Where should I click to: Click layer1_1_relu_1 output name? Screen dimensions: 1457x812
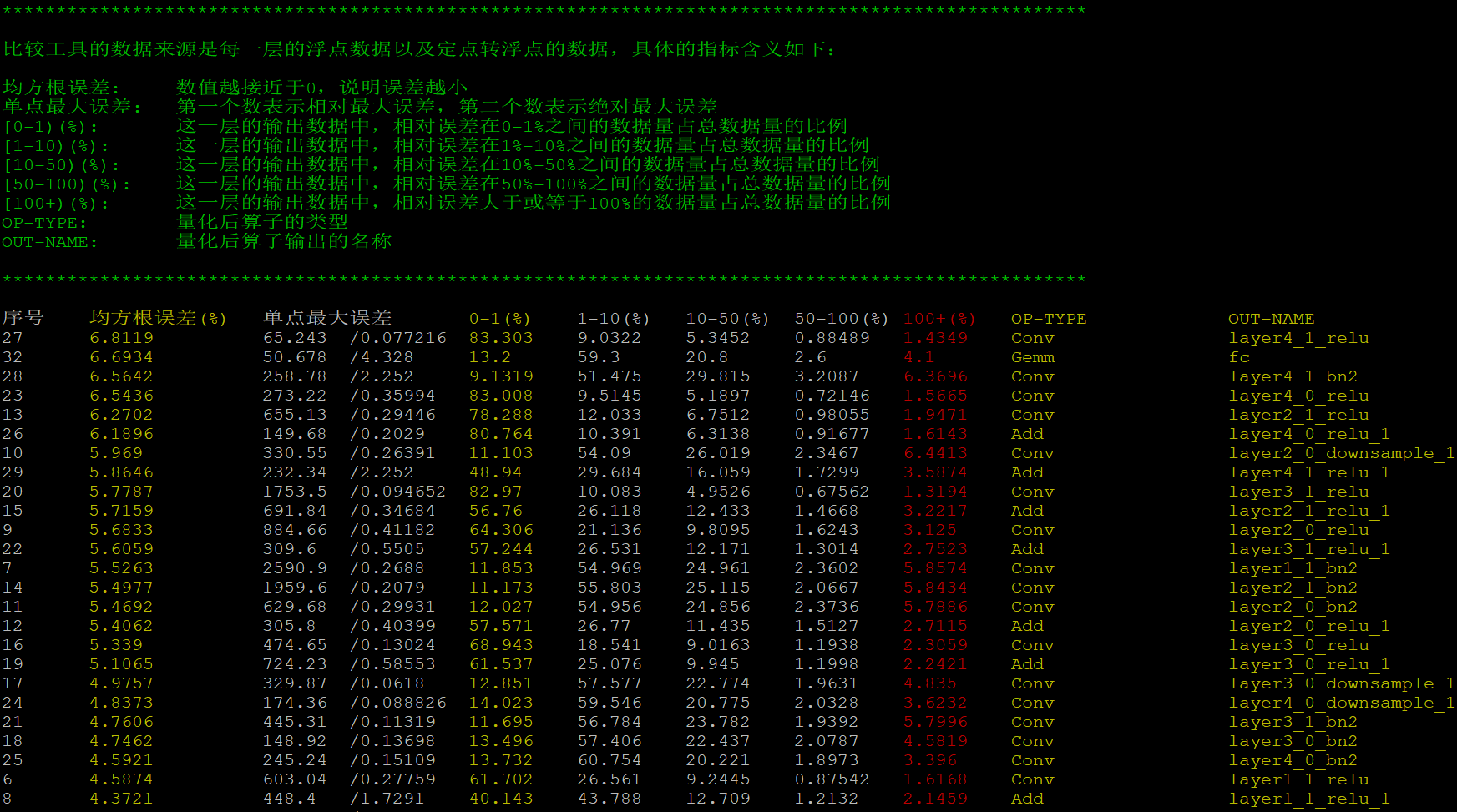tap(1309, 799)
